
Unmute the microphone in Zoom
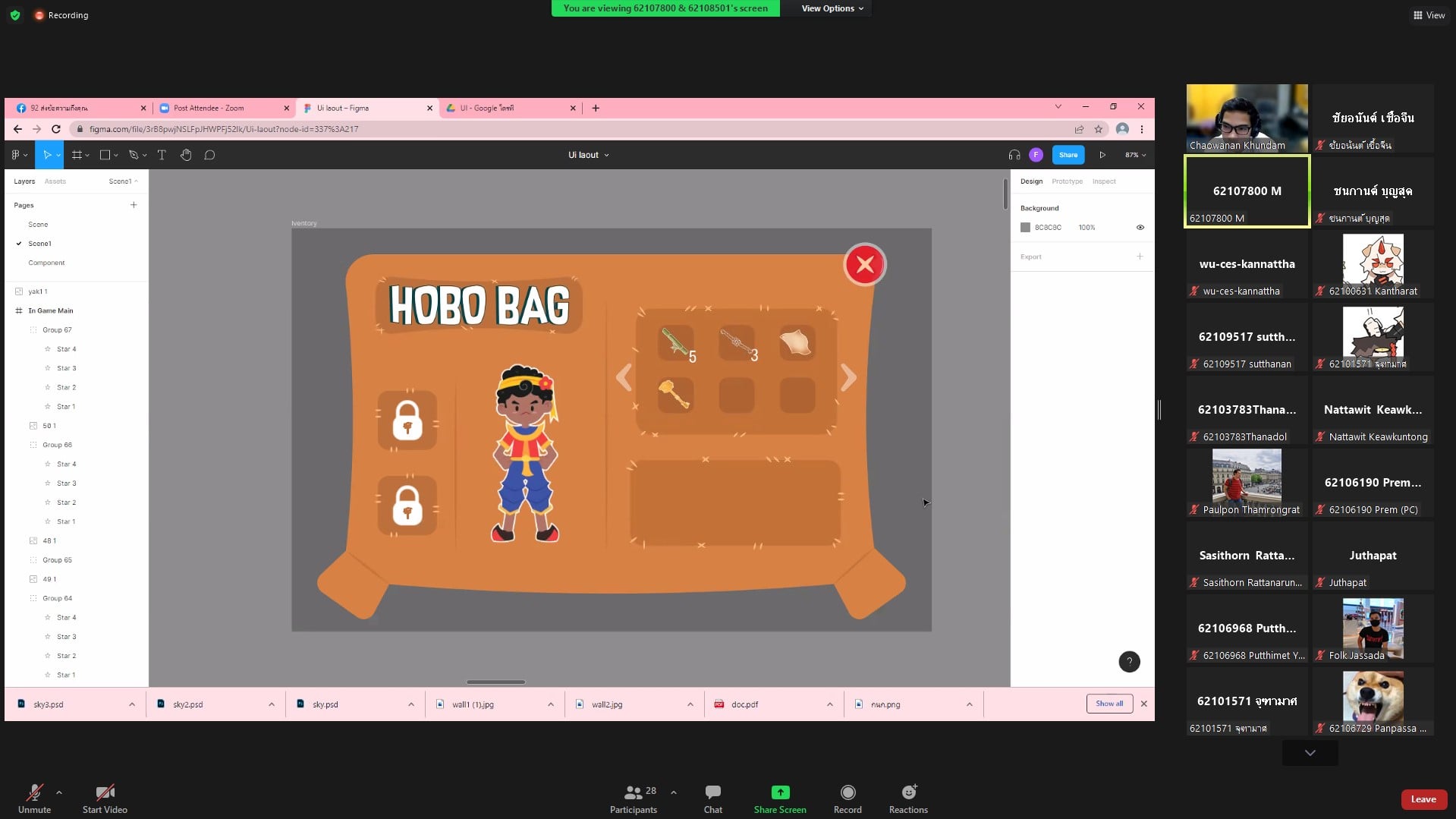coord(34,799)
